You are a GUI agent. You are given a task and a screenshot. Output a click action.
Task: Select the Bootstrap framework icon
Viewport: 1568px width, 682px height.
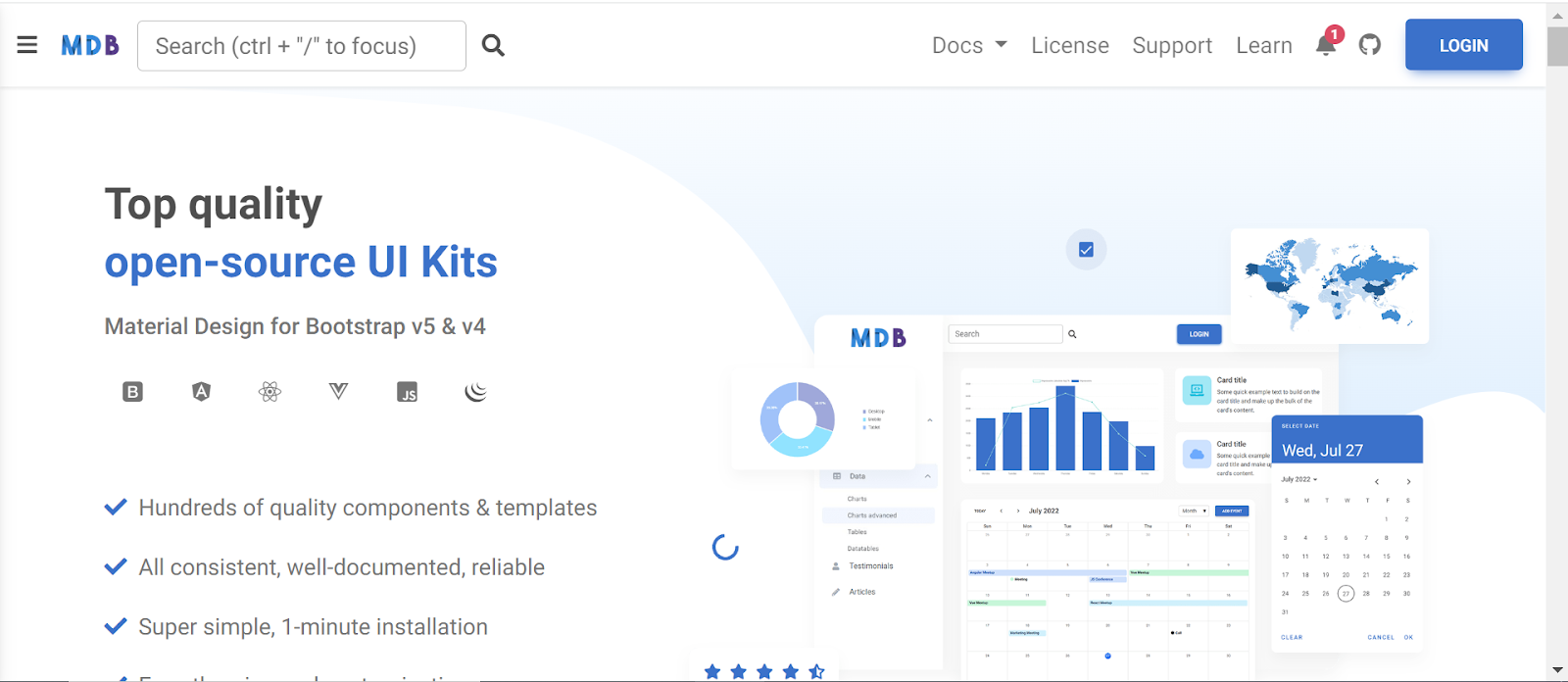tap(132, 392)
